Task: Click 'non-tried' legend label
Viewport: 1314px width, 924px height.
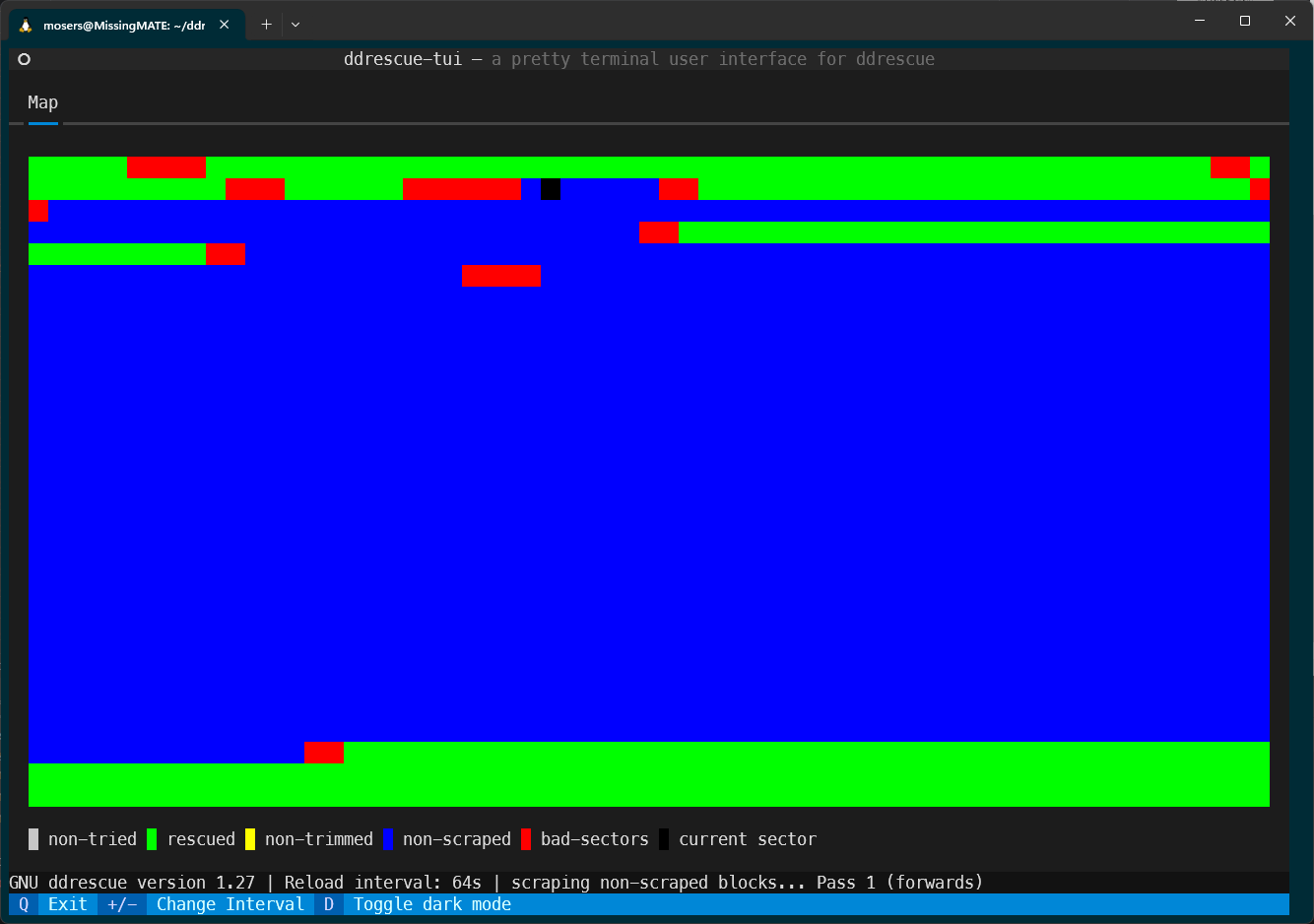Action: pyautogui.click(x=93, y=839)
